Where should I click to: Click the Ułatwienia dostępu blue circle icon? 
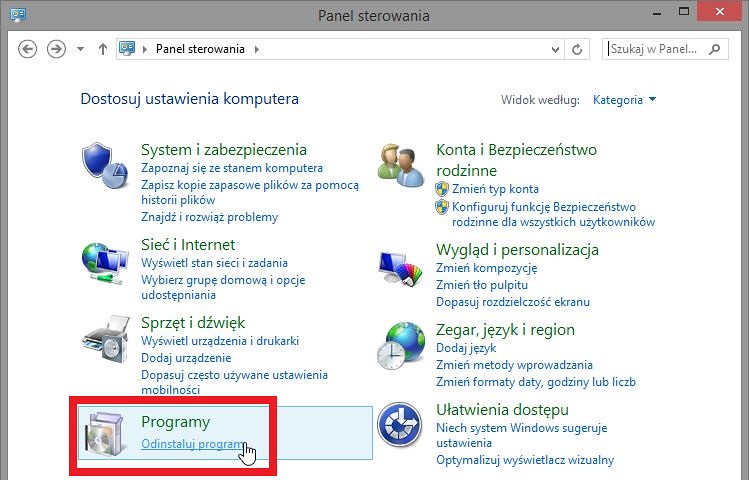(399, 425)
